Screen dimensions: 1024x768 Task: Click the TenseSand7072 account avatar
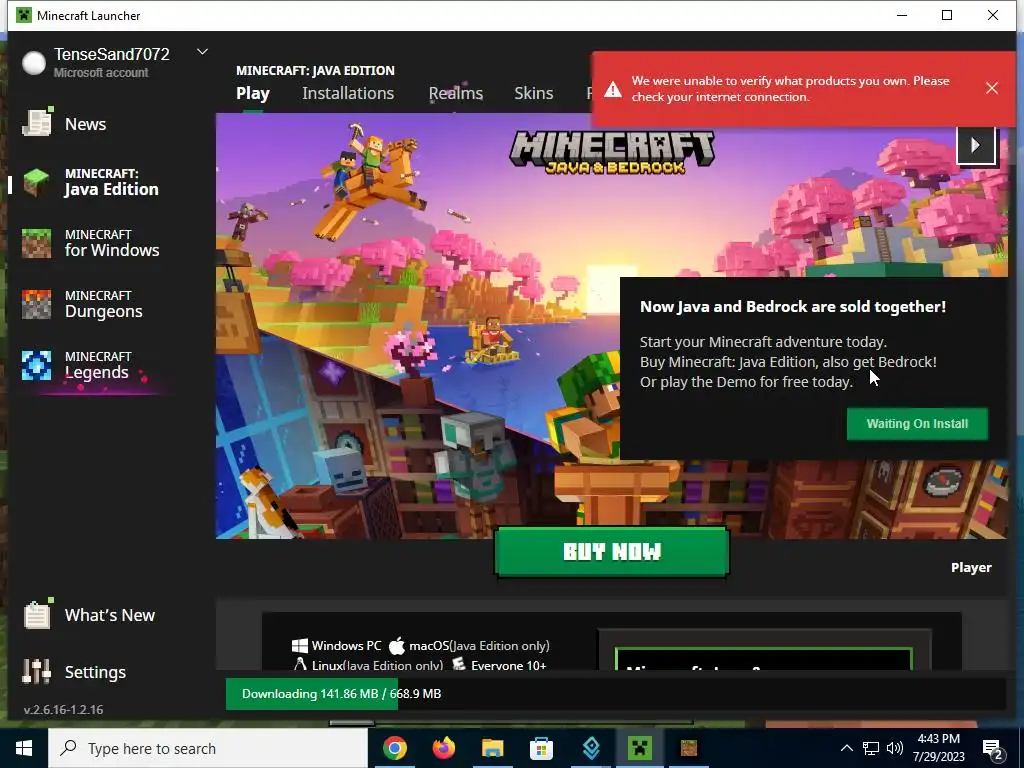34,63
